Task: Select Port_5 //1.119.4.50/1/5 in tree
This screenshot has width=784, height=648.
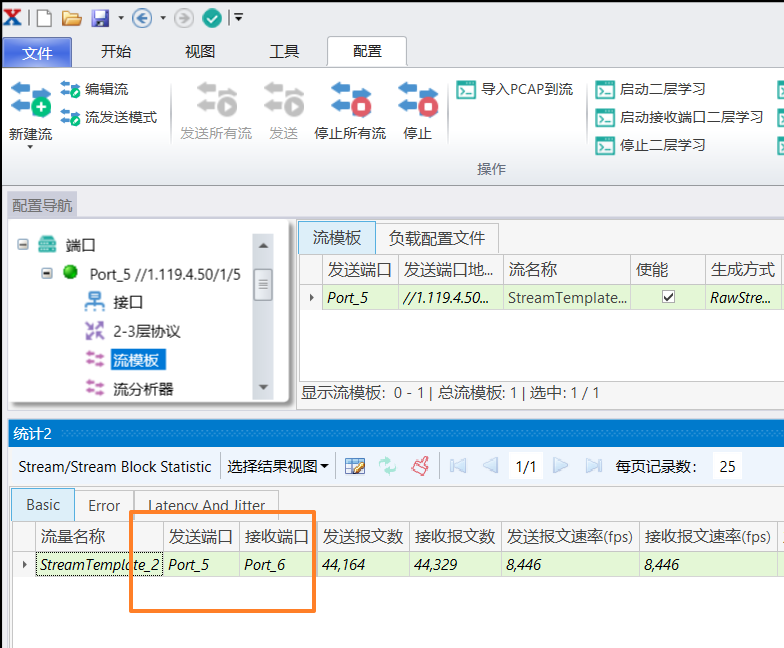Action: coord(165,274)
